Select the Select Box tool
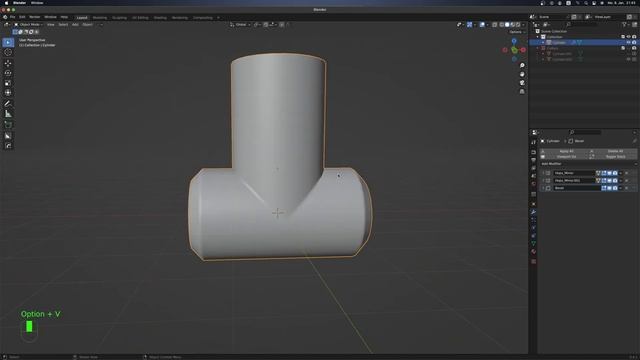 pyautogui.click(x=8, y=42)
